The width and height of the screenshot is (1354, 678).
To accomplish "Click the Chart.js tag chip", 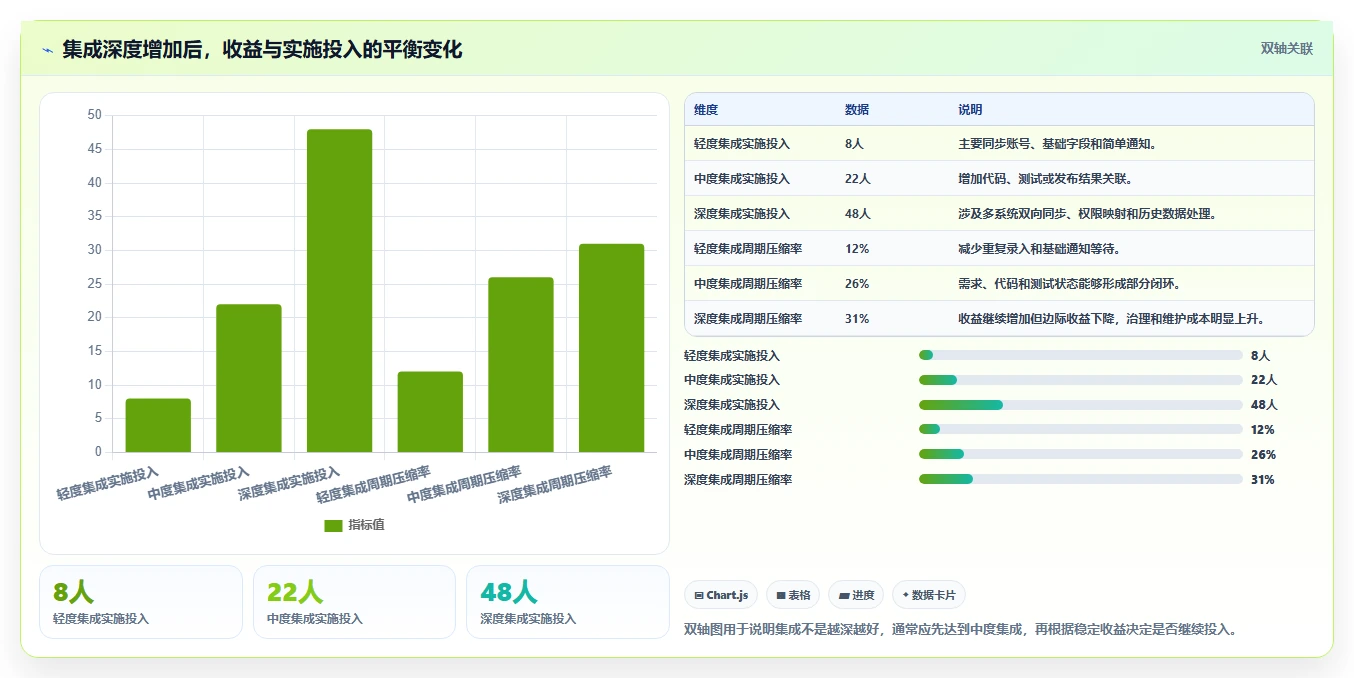I will (721, 595).
